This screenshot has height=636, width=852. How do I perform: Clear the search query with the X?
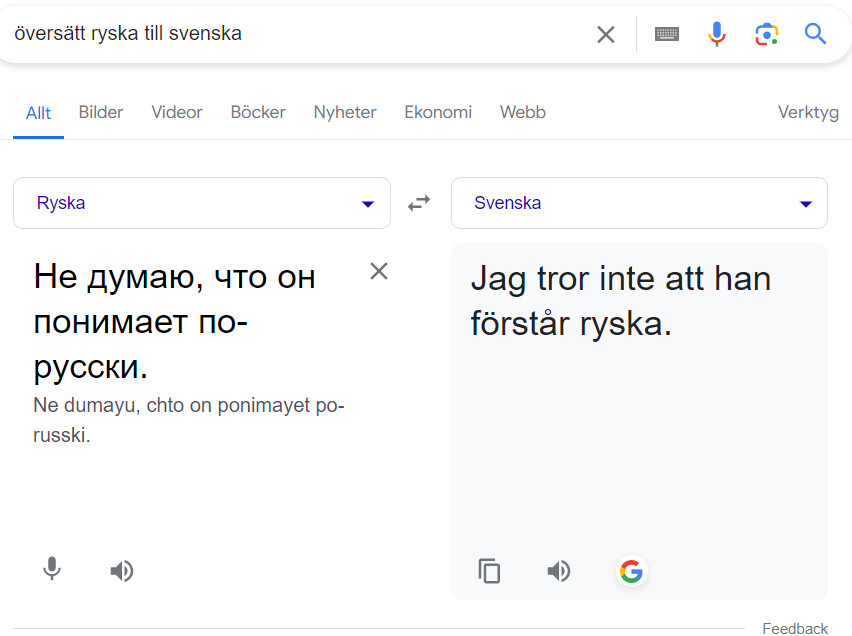point(606,33)
